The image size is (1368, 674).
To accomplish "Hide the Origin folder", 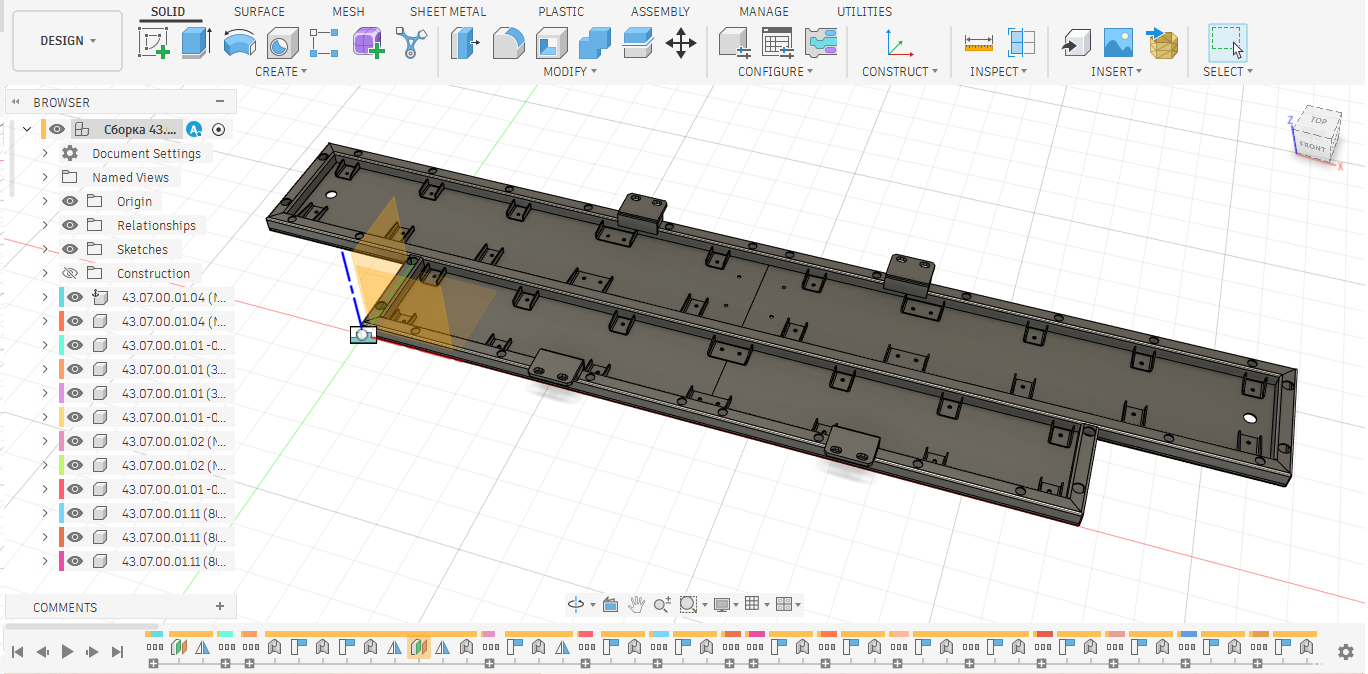I will click(x=70, y=201).
